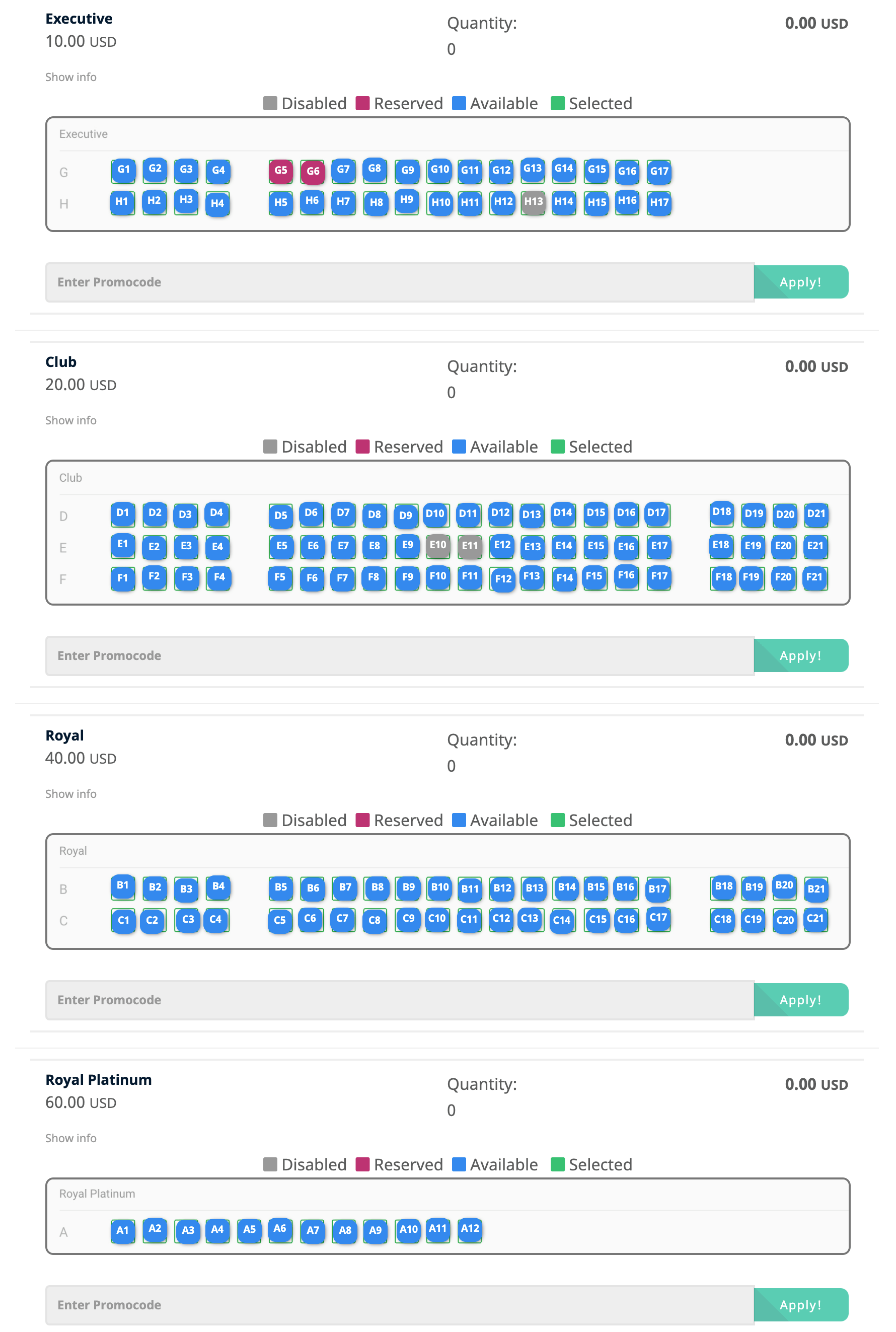Expand Show info under Royal
This screenshot has width=896, height=1332.
click(x=71, y=794)
